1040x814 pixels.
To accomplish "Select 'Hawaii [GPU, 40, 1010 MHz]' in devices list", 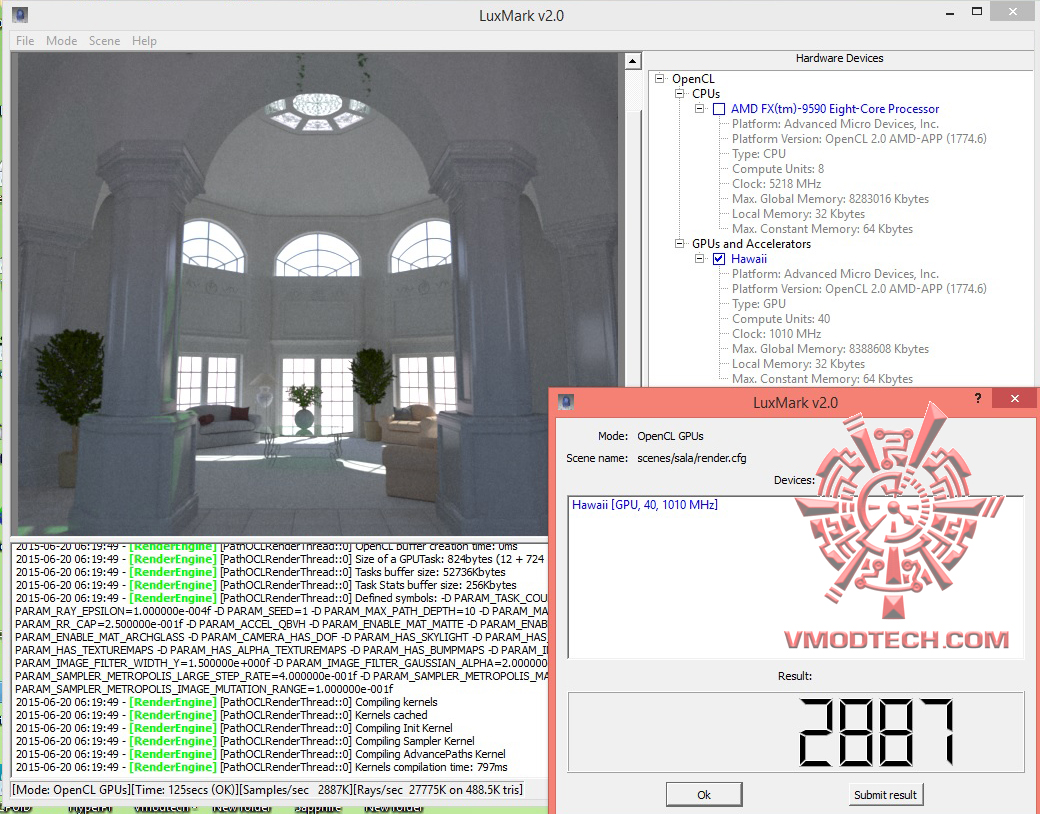I will click(x=645, y=505).
